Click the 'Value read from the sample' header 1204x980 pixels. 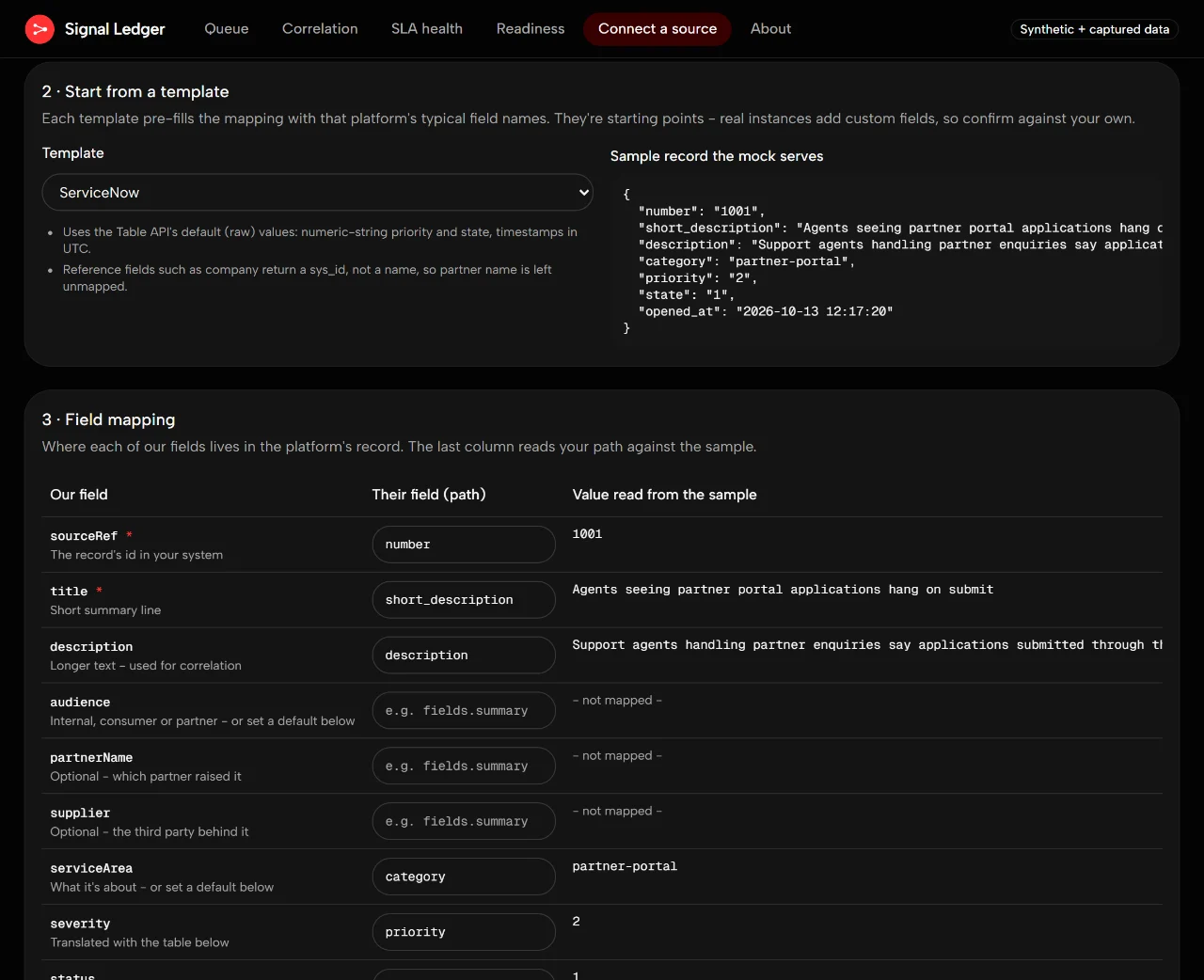[664, 495]
